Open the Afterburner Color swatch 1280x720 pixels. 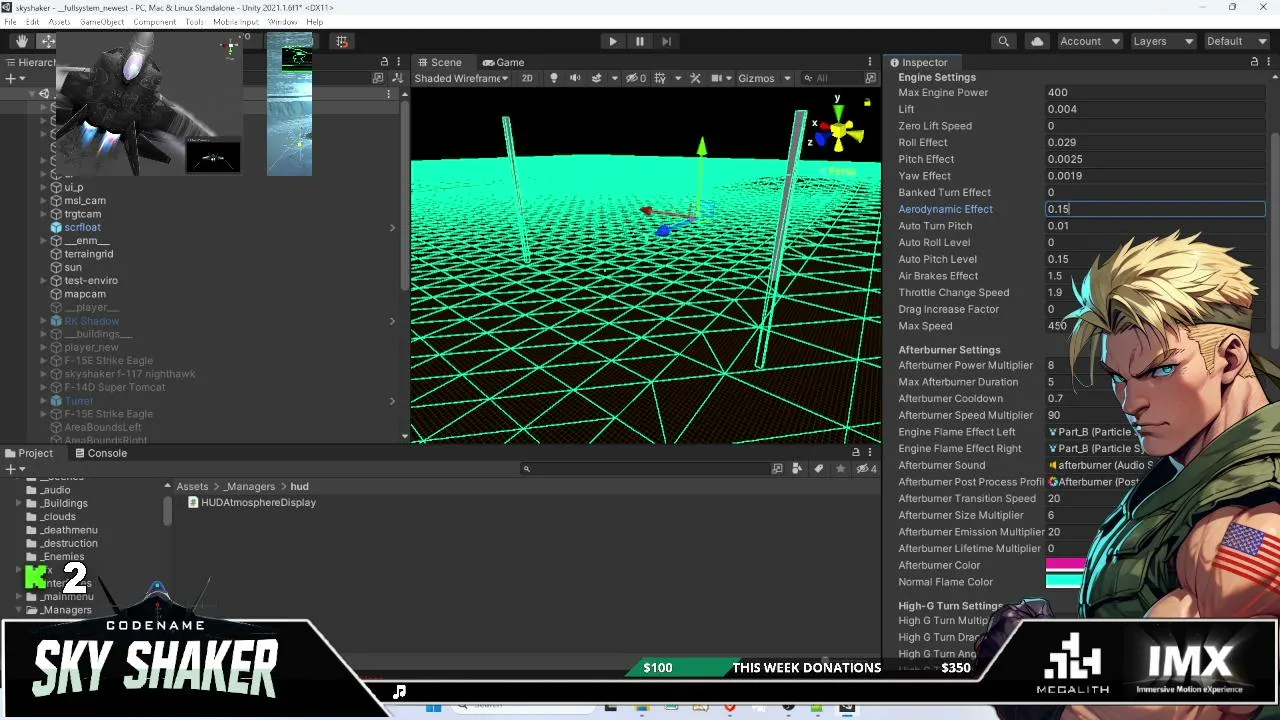tap(1065, 565)
